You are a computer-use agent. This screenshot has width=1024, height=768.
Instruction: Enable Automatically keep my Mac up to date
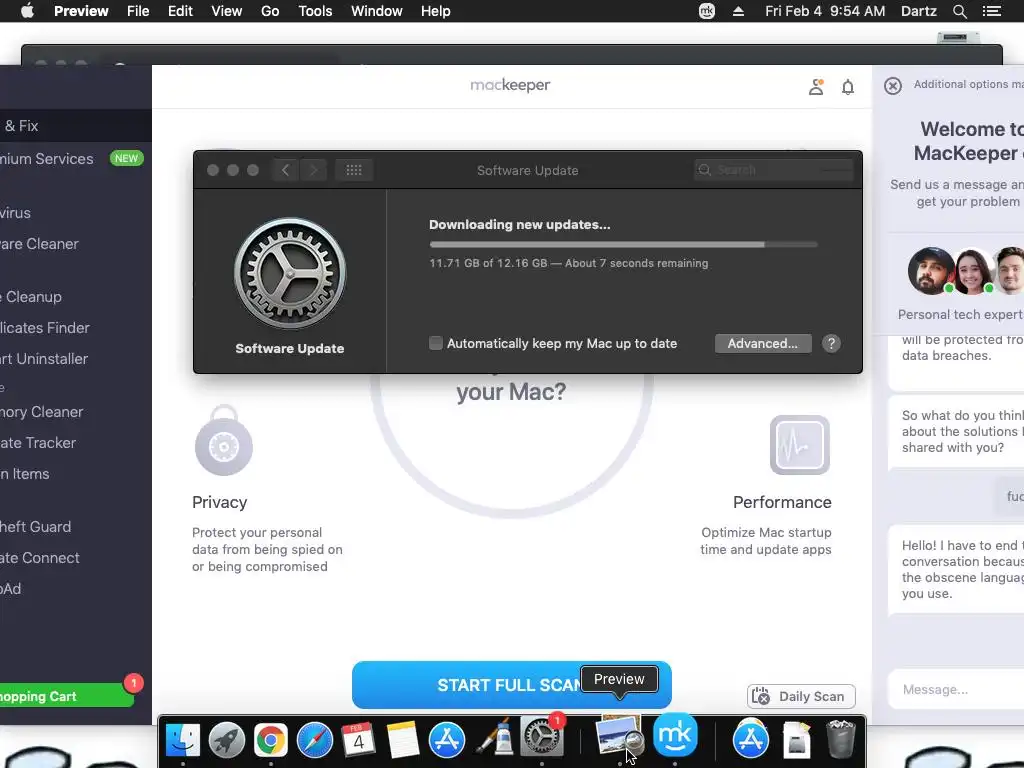tap(436, 343)
